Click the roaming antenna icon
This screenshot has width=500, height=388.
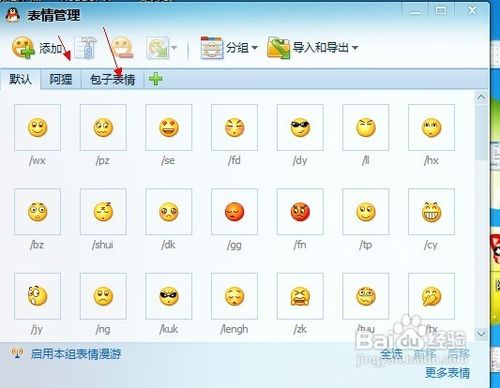coord(17,353)
